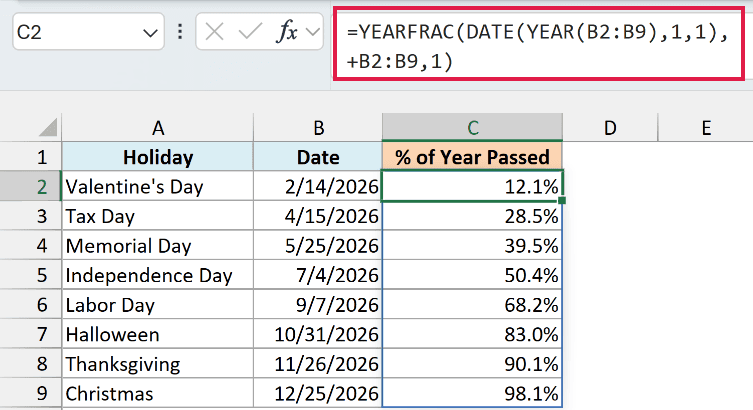Select the Christmas cell

158,393
